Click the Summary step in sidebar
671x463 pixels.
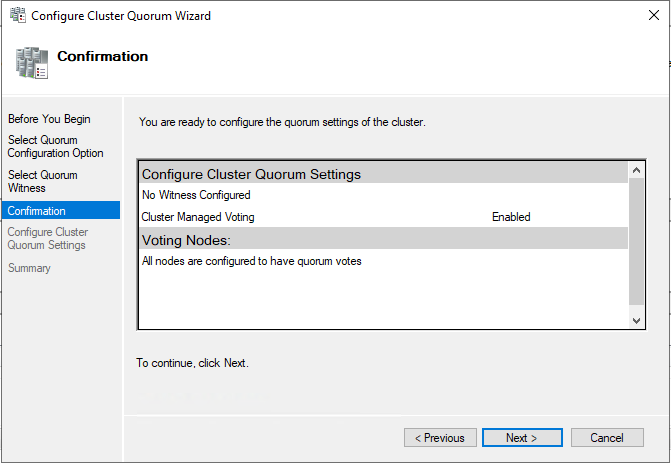pos(29,268)
